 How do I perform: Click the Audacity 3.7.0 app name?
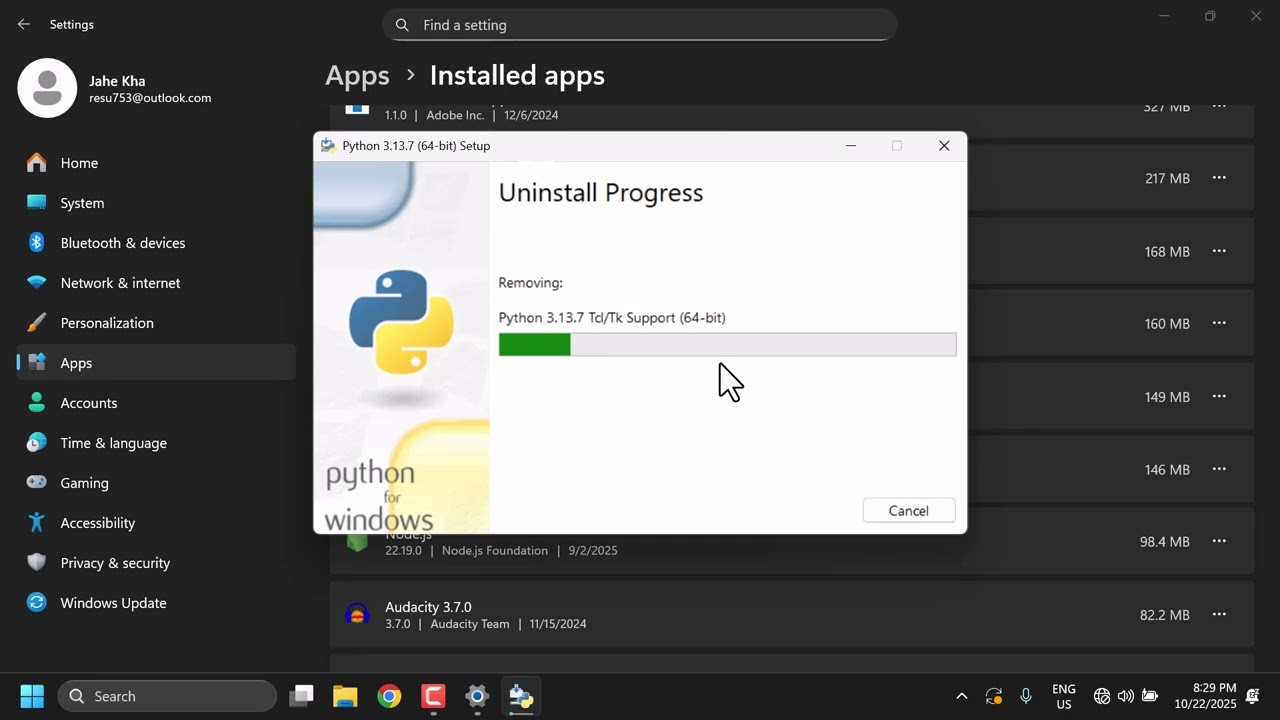pyautogui.click(x=428, y=607)
